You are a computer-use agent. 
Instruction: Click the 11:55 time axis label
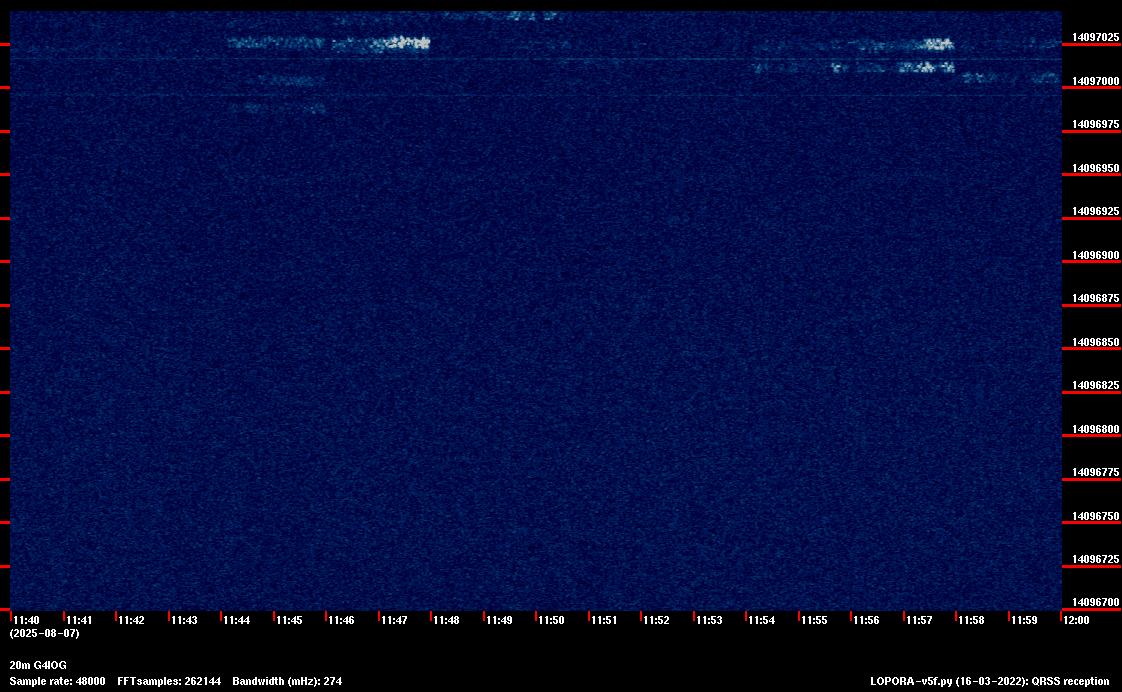[x=814, y=620]
